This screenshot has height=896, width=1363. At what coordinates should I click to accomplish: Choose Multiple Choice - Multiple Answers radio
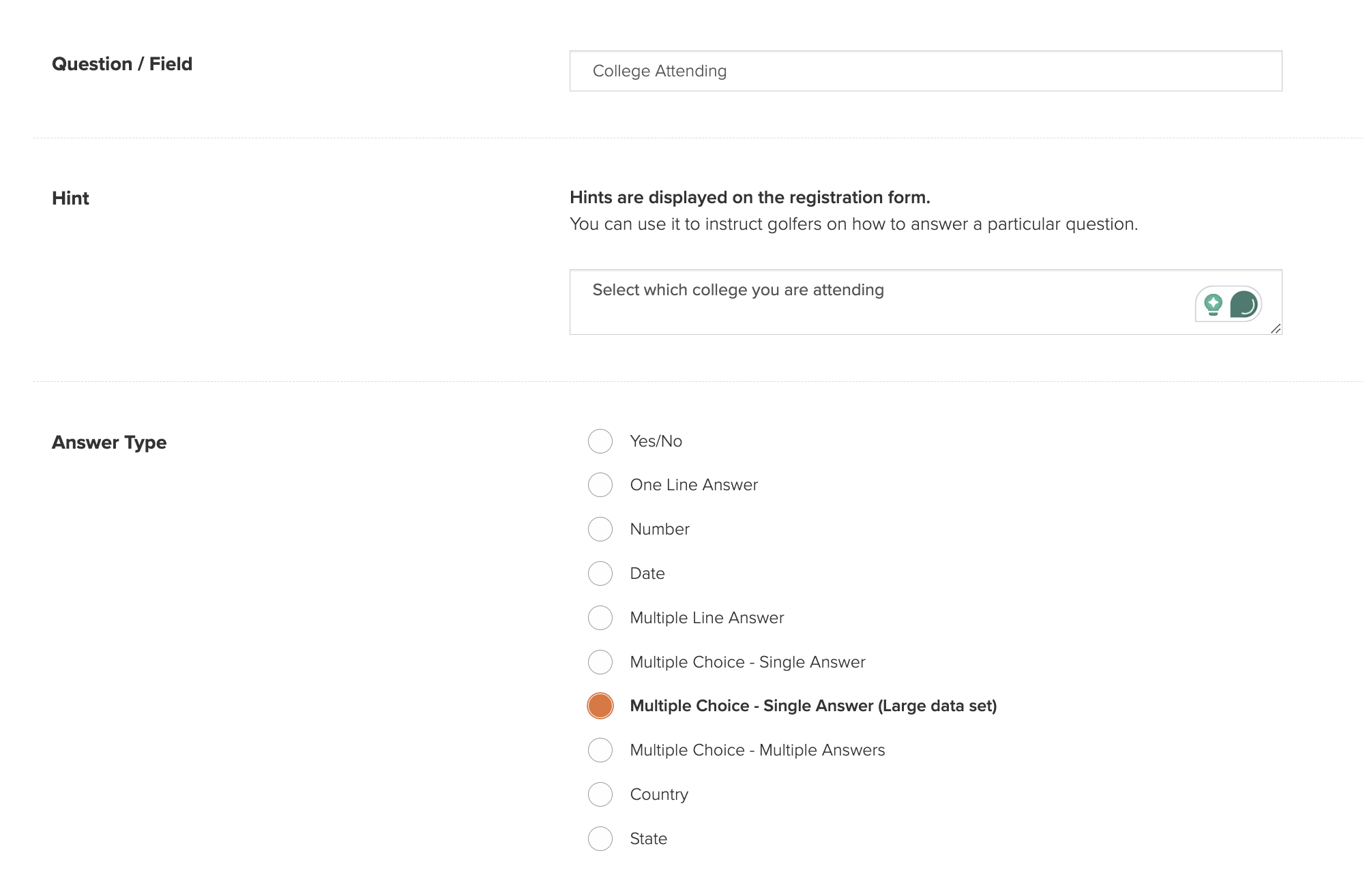tap(600, 750)
